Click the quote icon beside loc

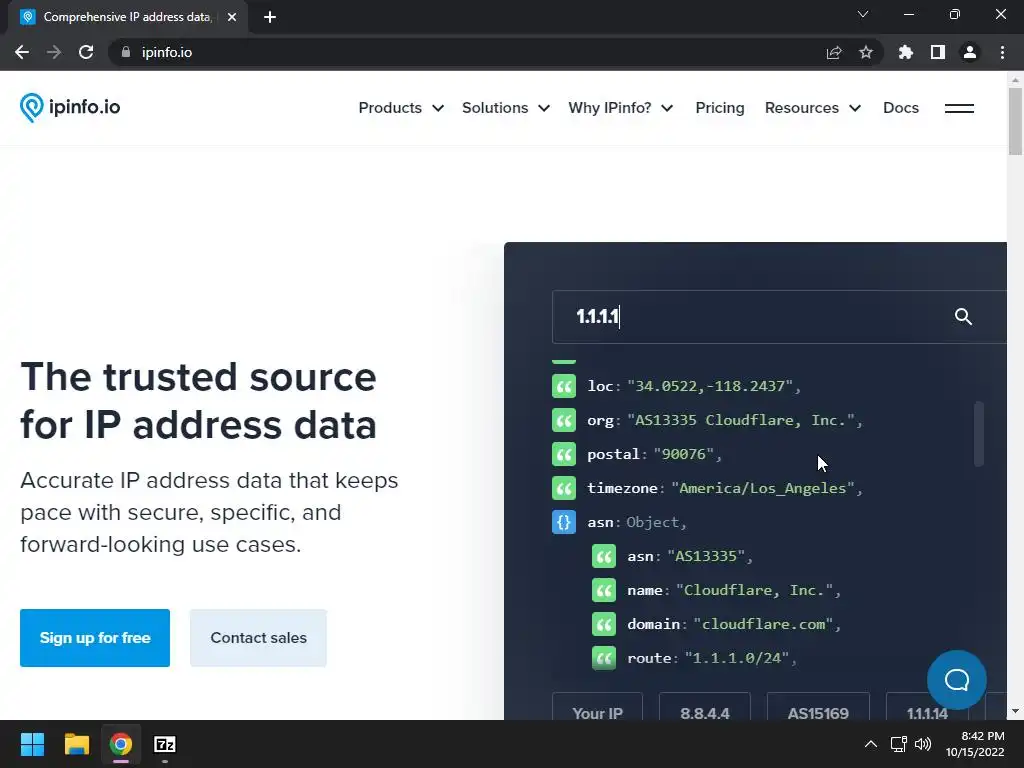[564, 386]
